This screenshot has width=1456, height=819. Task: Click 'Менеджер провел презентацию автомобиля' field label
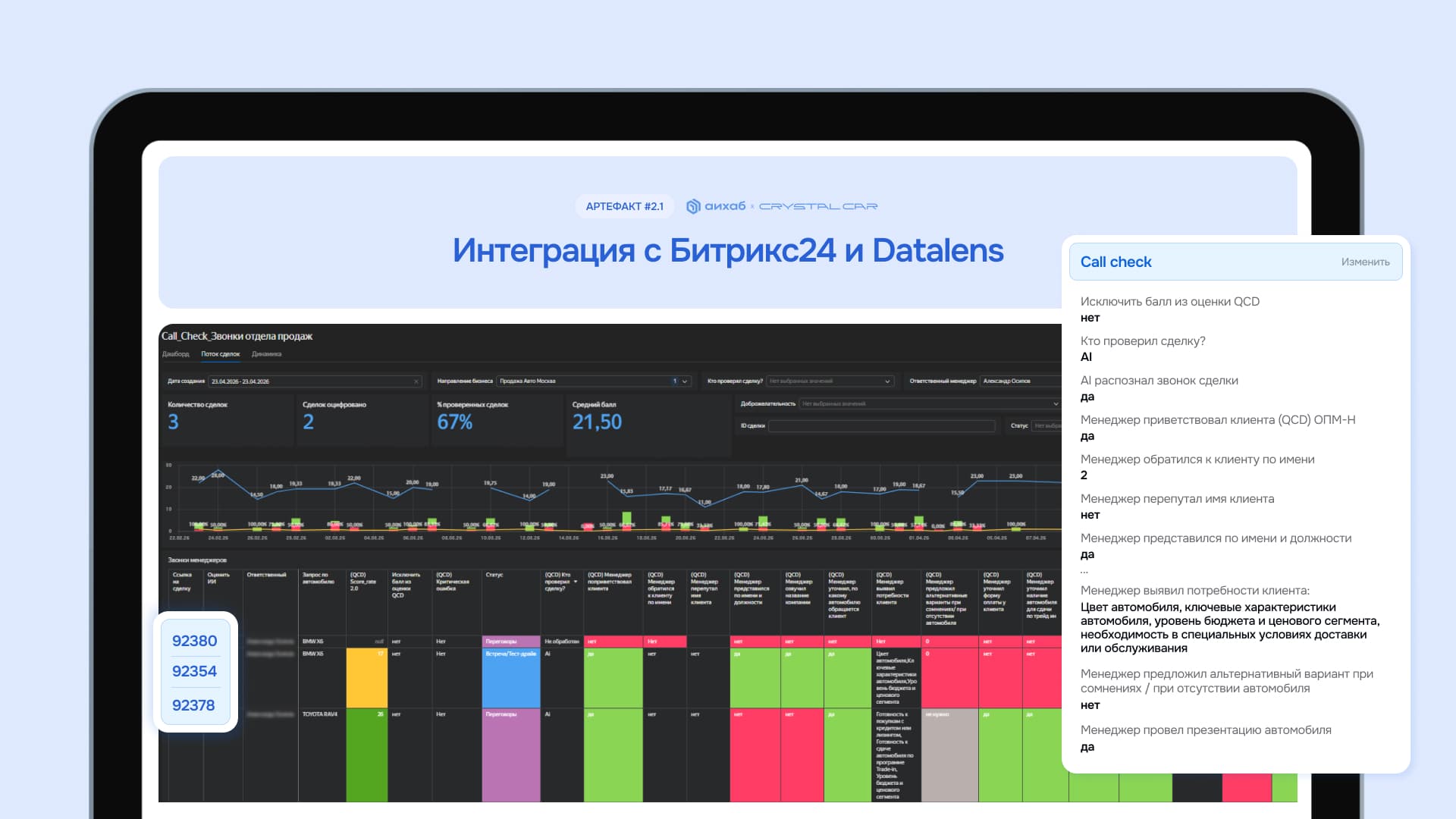tap(1206, 730)
